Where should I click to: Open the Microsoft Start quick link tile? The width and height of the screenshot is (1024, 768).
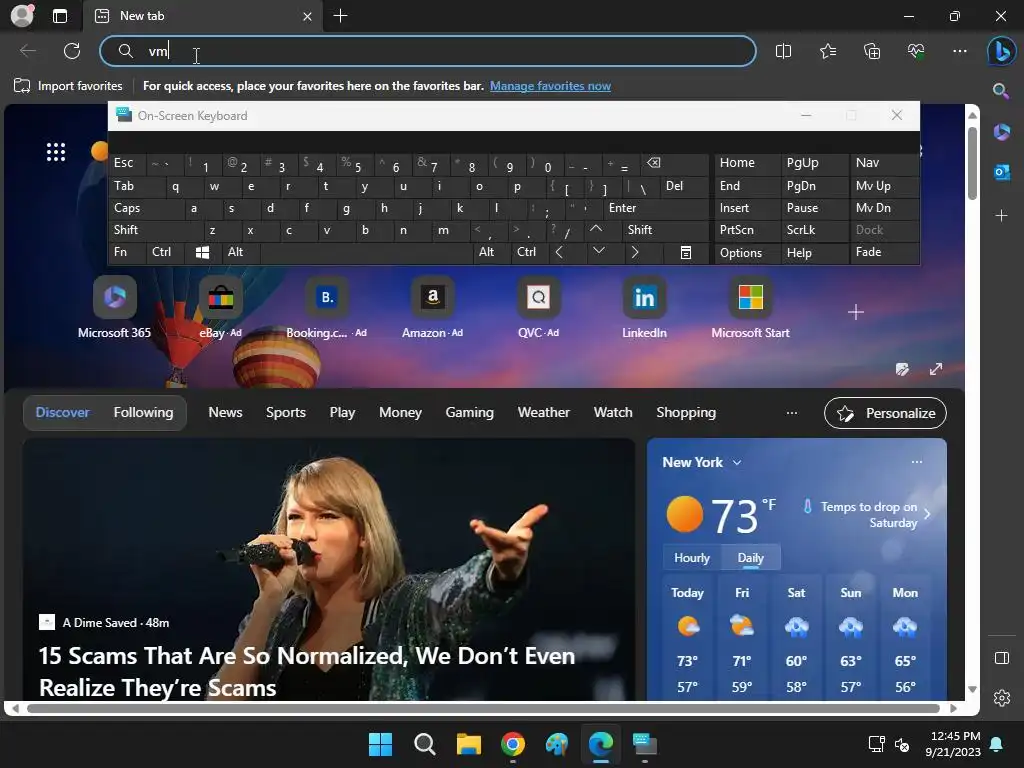[x=750, y=308]
